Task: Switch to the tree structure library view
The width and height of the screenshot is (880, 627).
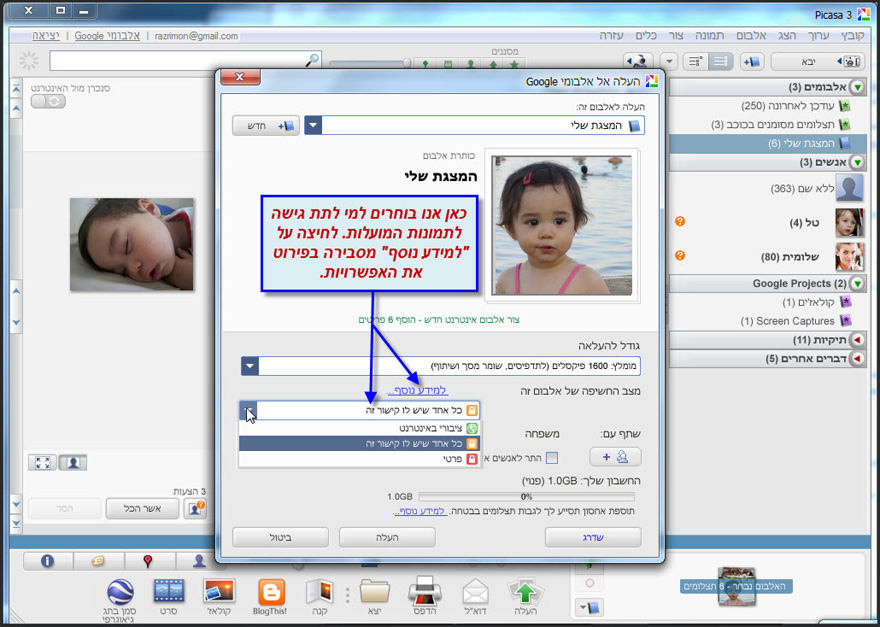Action: pos(696,61)
